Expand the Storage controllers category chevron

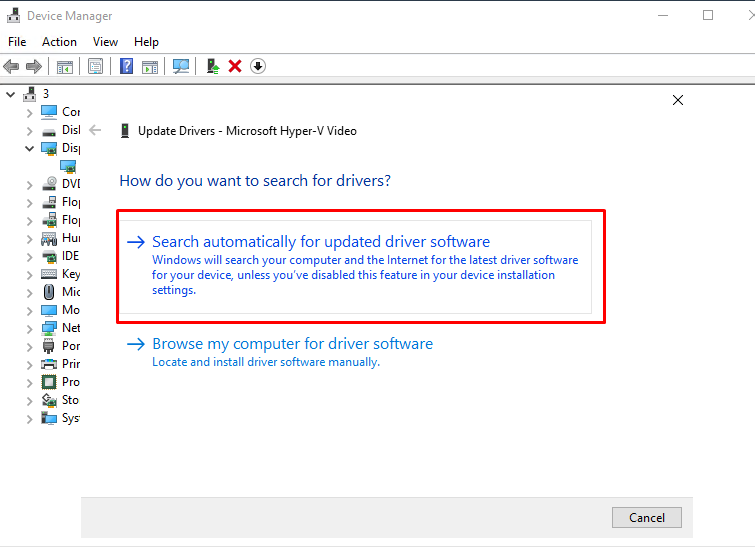click(29, 401)
